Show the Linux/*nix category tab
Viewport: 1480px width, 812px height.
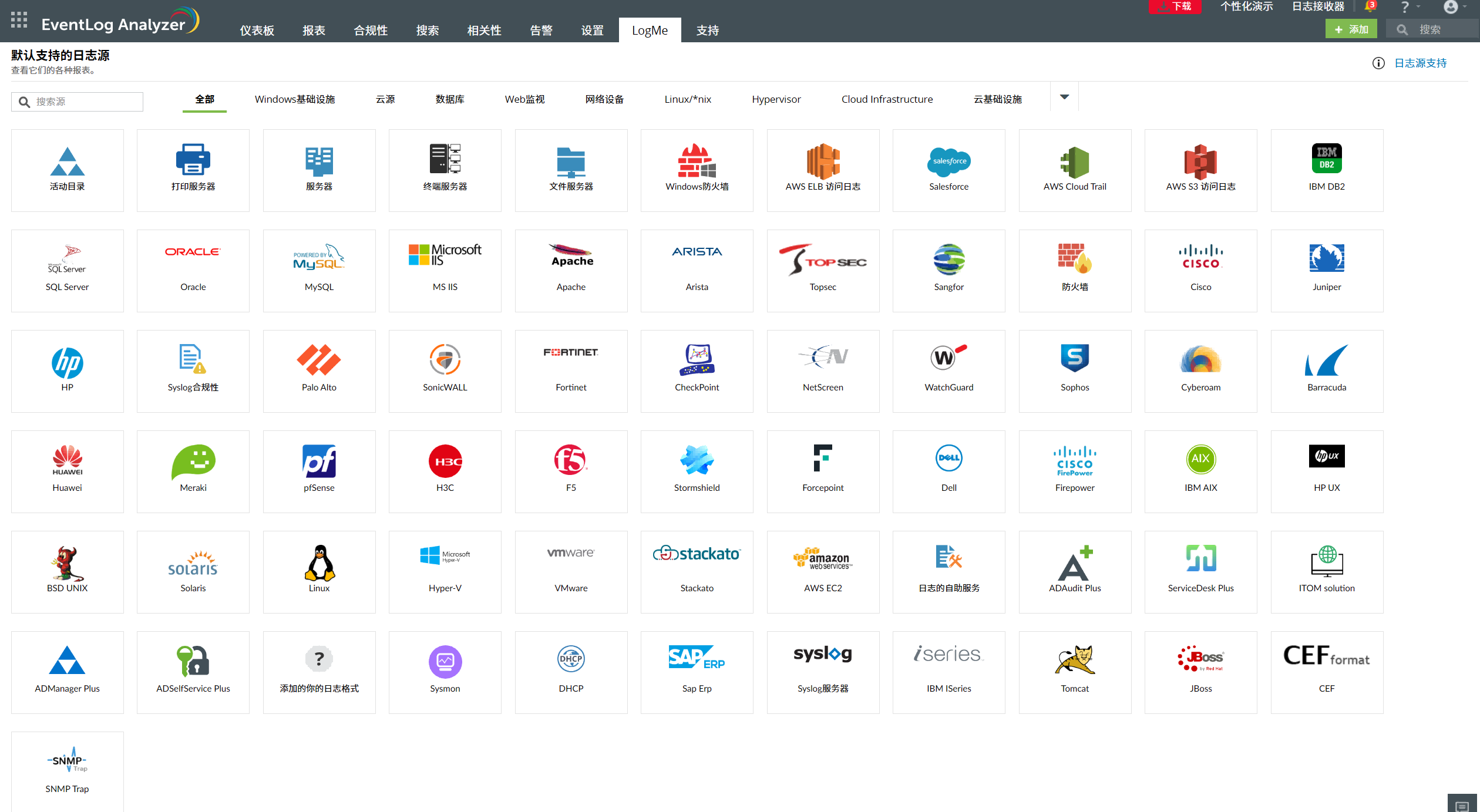(x=687, y=99)
